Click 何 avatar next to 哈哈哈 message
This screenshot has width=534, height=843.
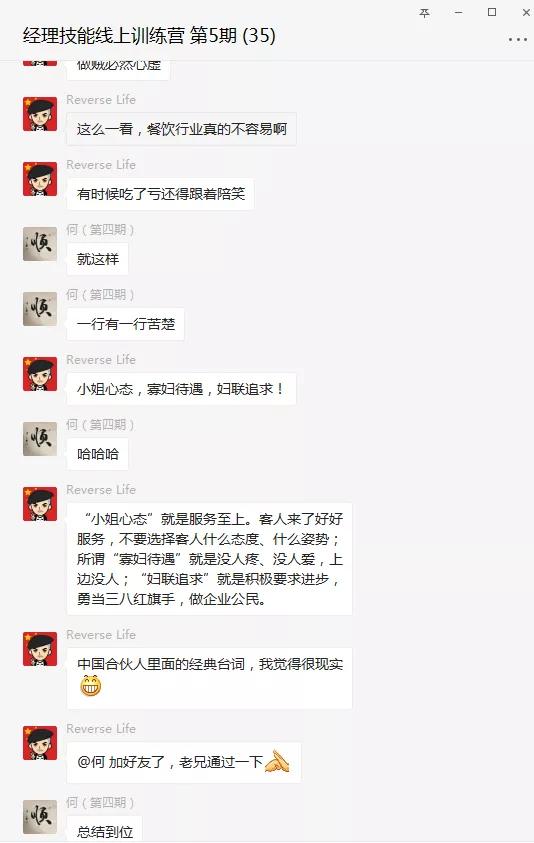point(40,439)
